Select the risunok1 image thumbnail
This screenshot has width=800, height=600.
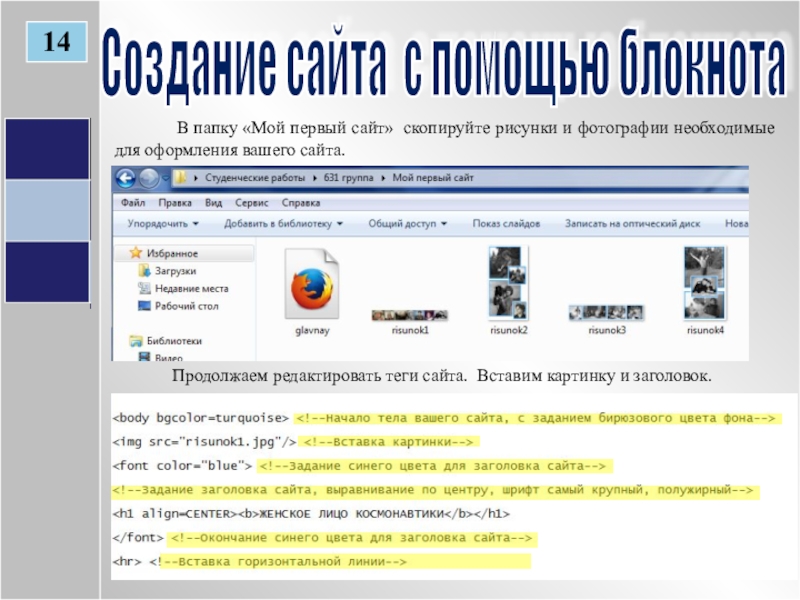coord(410,315)
